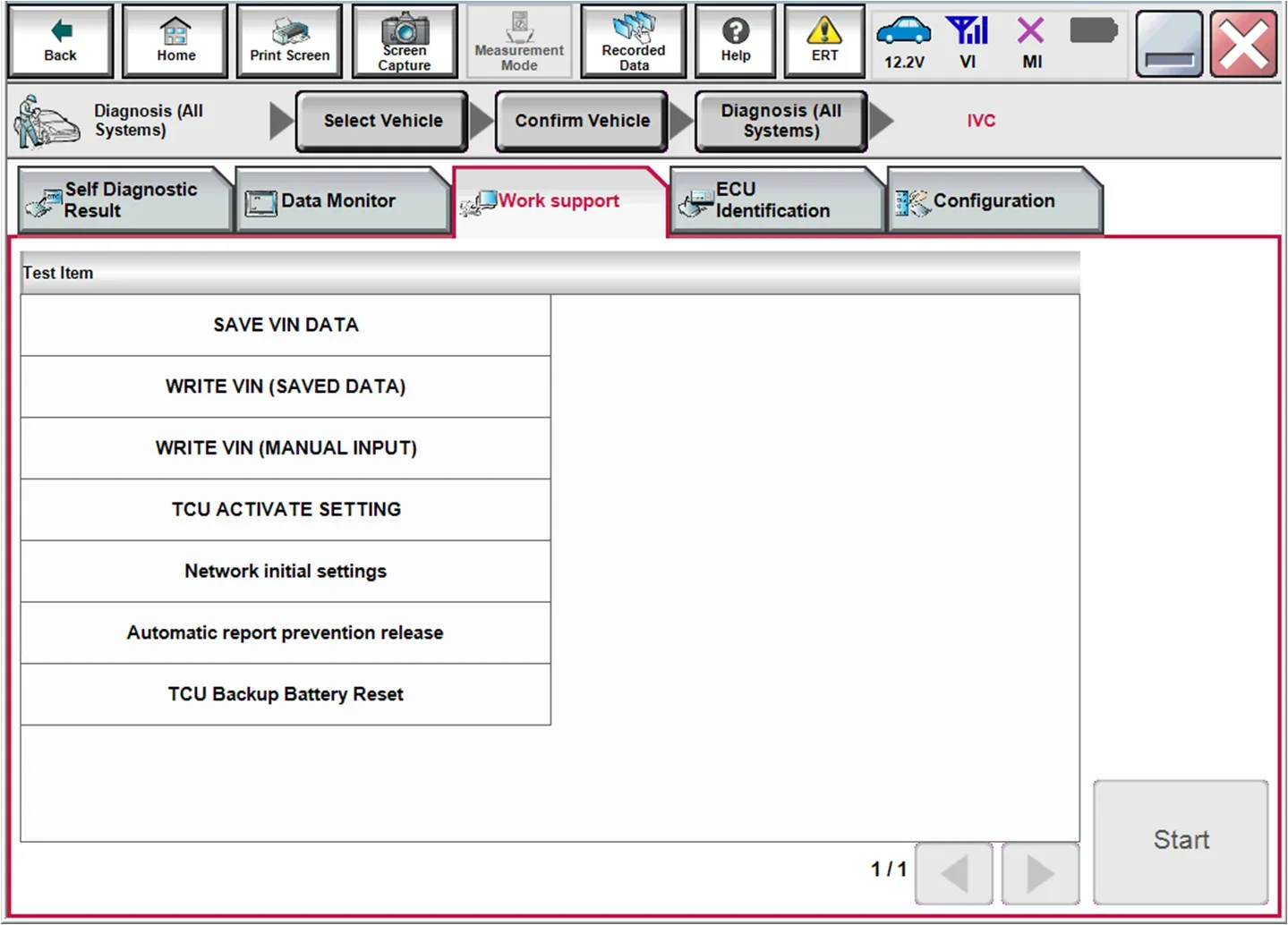Go to Diagnosis (All Systems) step button
Image resolution: width=1288 pixels, height=925 pixels.
[x=780, y=121]
